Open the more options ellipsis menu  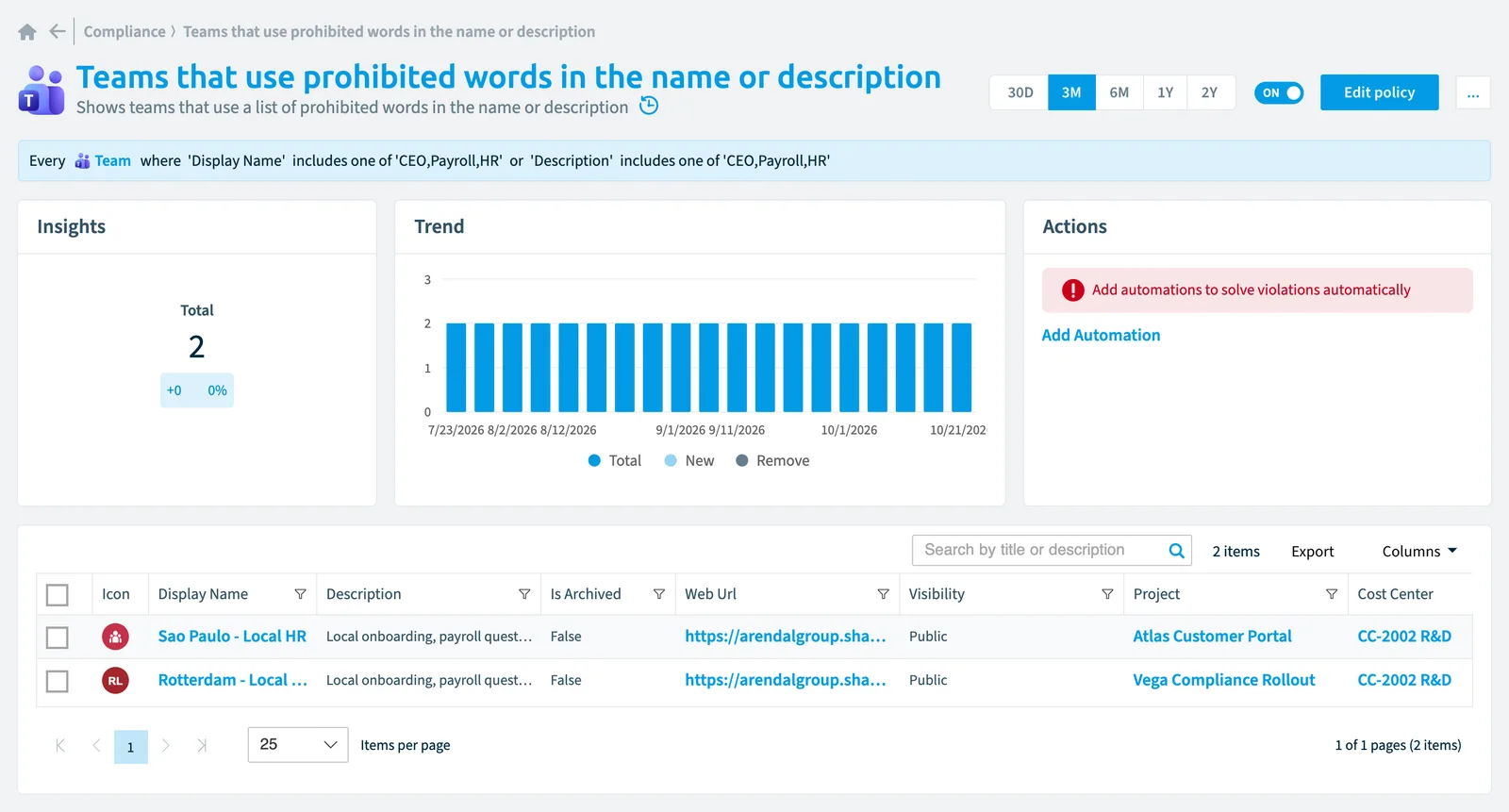pos(1473,92)
